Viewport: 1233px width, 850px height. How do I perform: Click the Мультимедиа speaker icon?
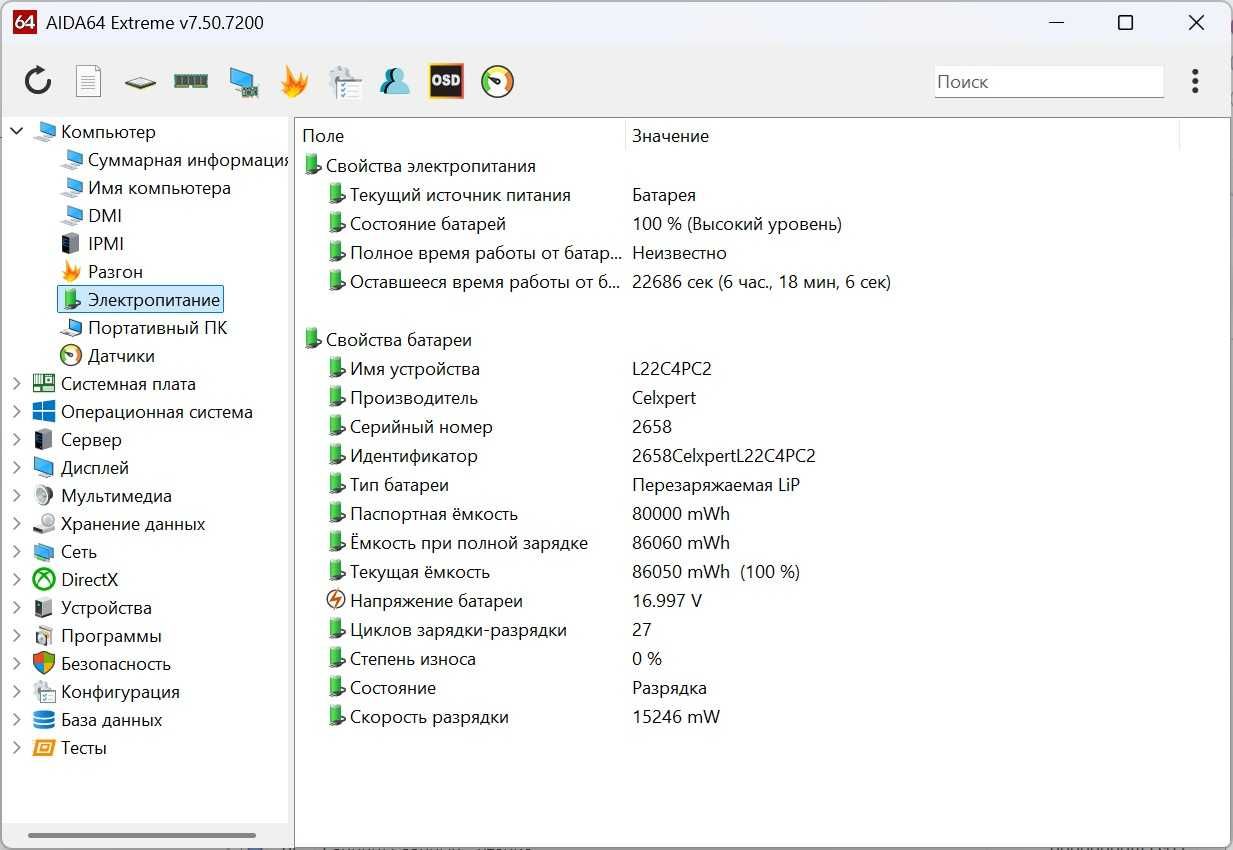(x=43, y=495)
